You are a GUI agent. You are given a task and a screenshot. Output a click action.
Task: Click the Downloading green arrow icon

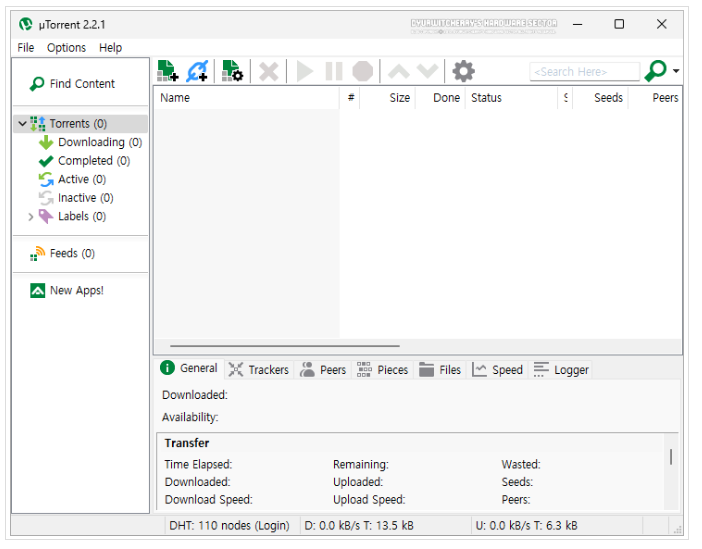click(46, 142)
